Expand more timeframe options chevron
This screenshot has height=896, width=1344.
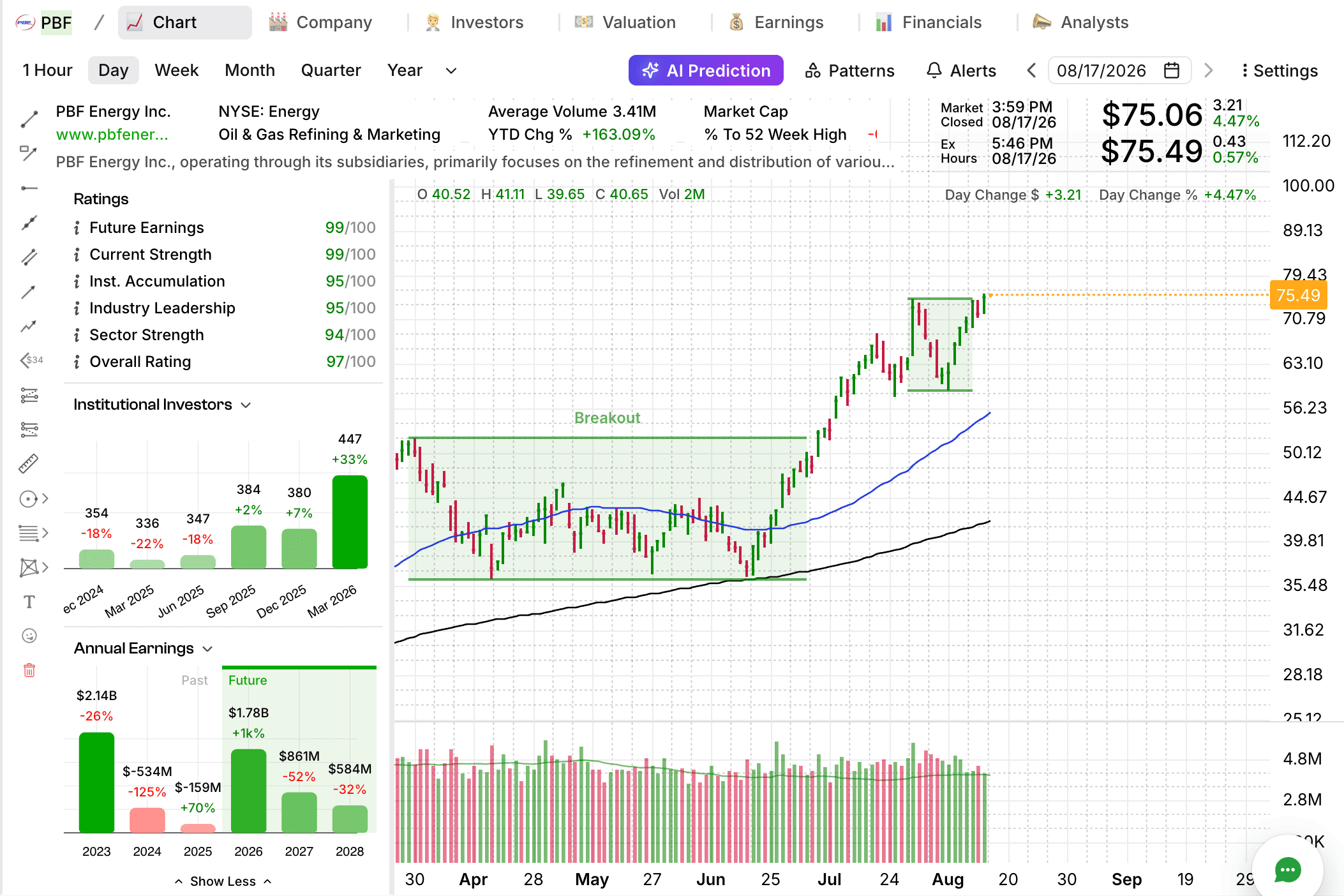coord(451,71)
